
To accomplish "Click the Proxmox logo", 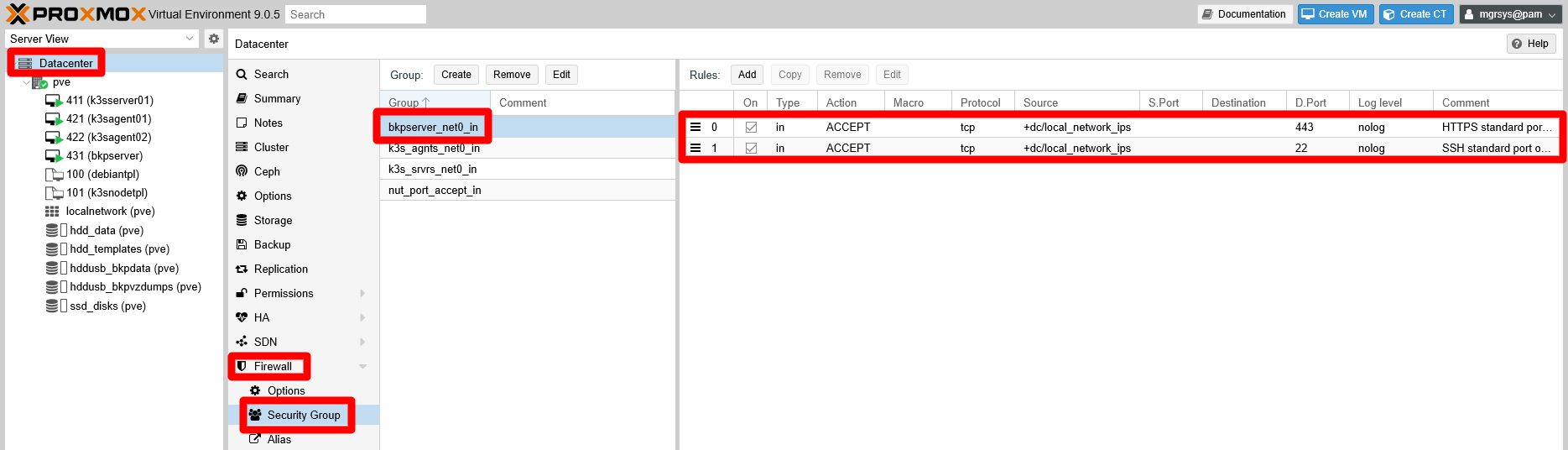I will coord(76,14).
